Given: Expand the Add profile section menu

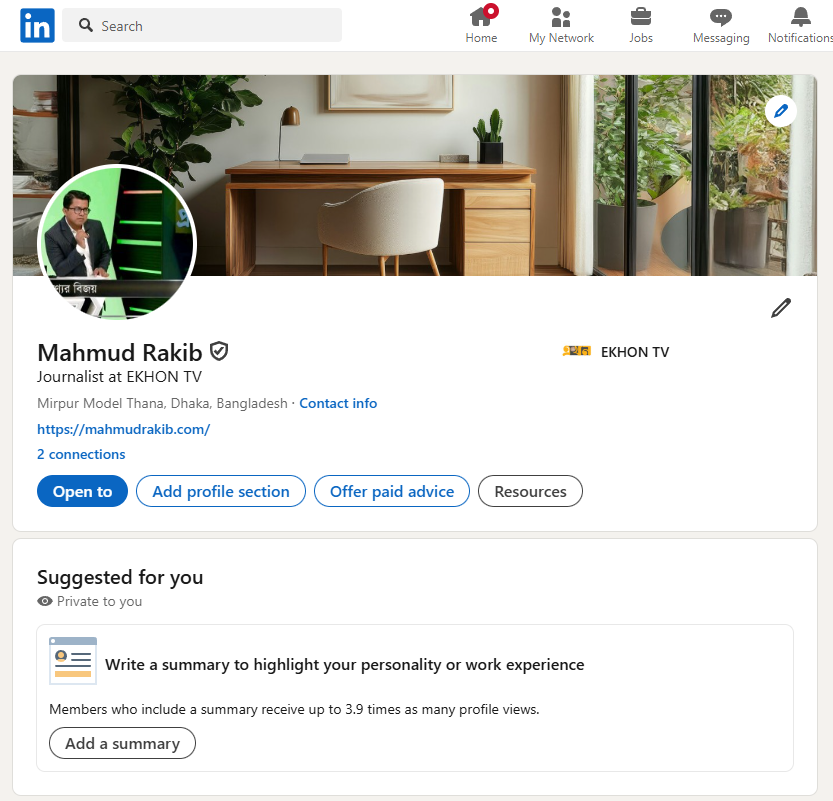Looking at the screenshot, I should coord(221,491).
